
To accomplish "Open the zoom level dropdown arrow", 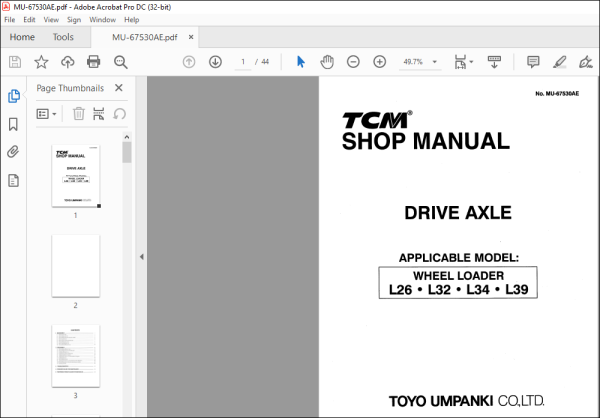I will click(435, 62).
